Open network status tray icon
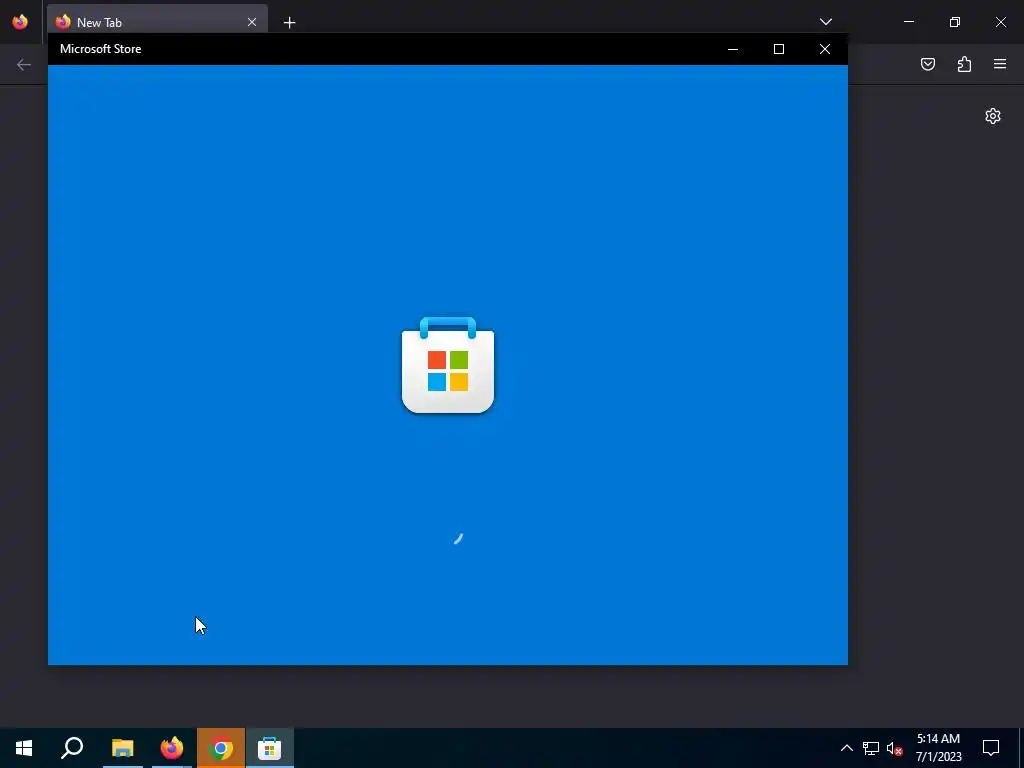Image resolution: width=1024 pixels, height=768 pixels. click(x=871, y=748)
